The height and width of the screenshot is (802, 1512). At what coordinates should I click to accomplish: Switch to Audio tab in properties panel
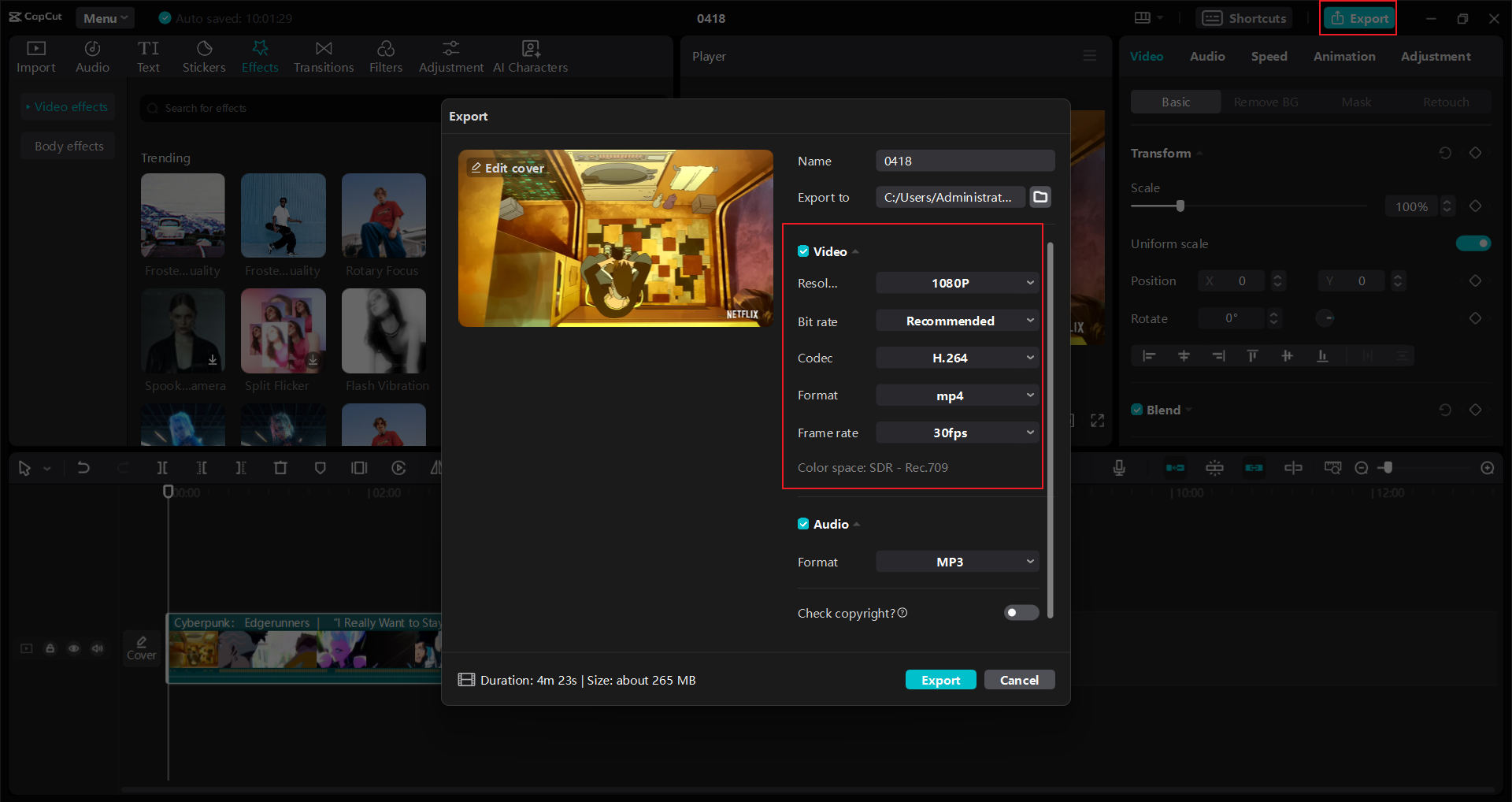1207,57
